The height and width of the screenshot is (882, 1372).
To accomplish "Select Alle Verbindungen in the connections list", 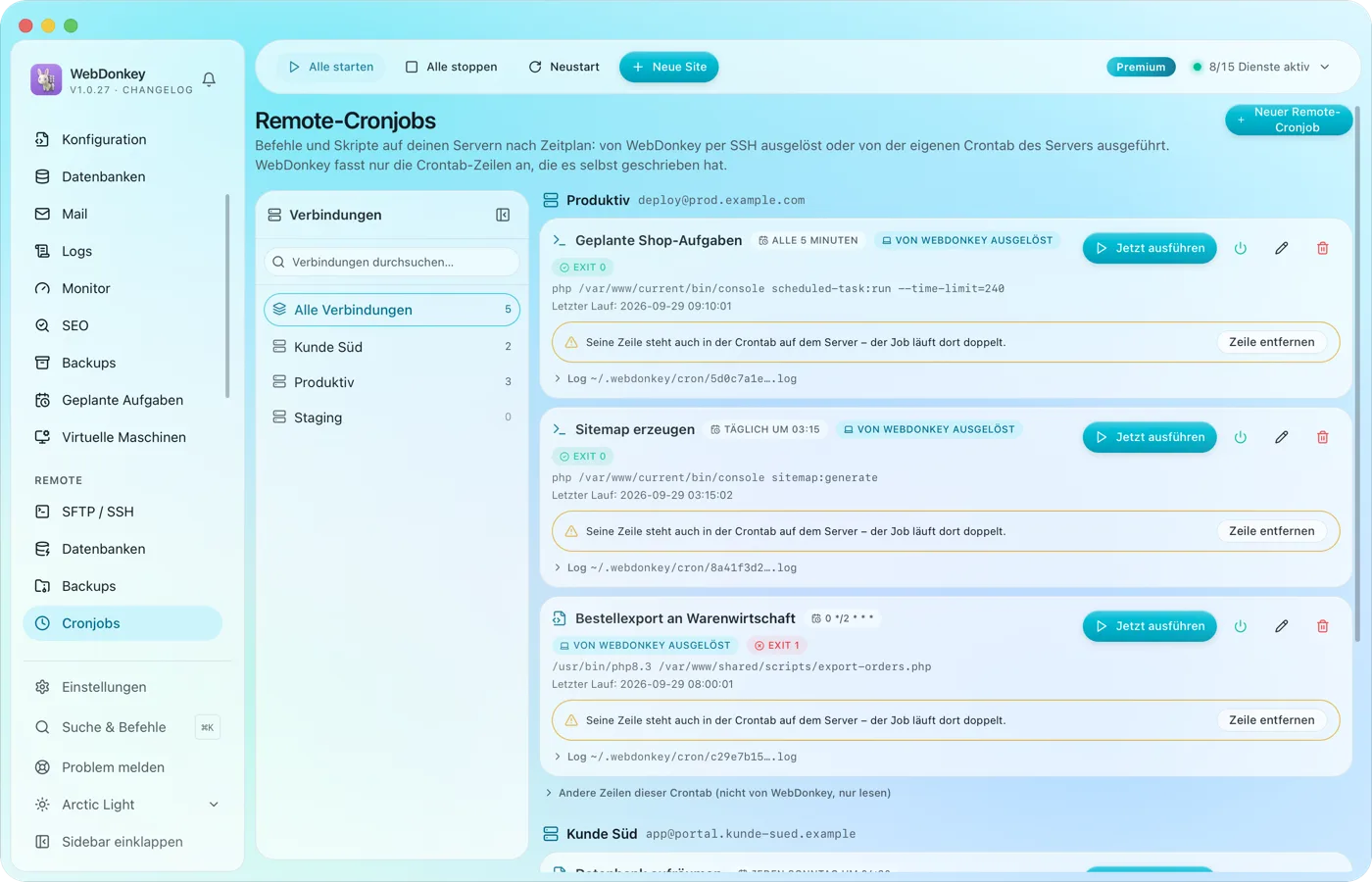I will point(392,310).
